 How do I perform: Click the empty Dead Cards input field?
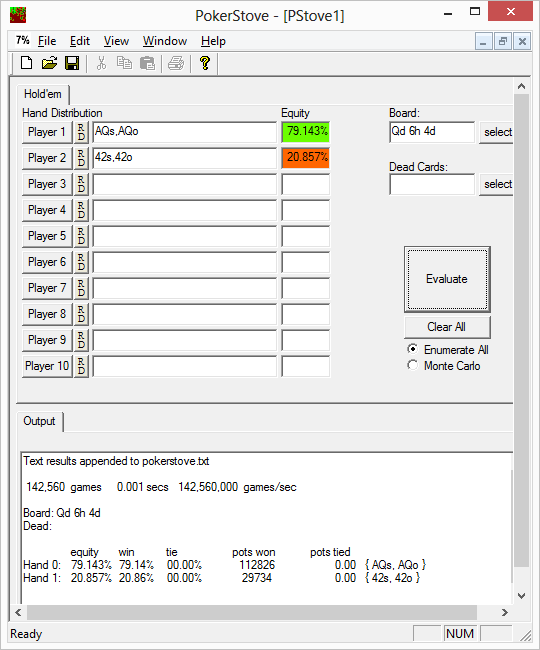point(432,184)
